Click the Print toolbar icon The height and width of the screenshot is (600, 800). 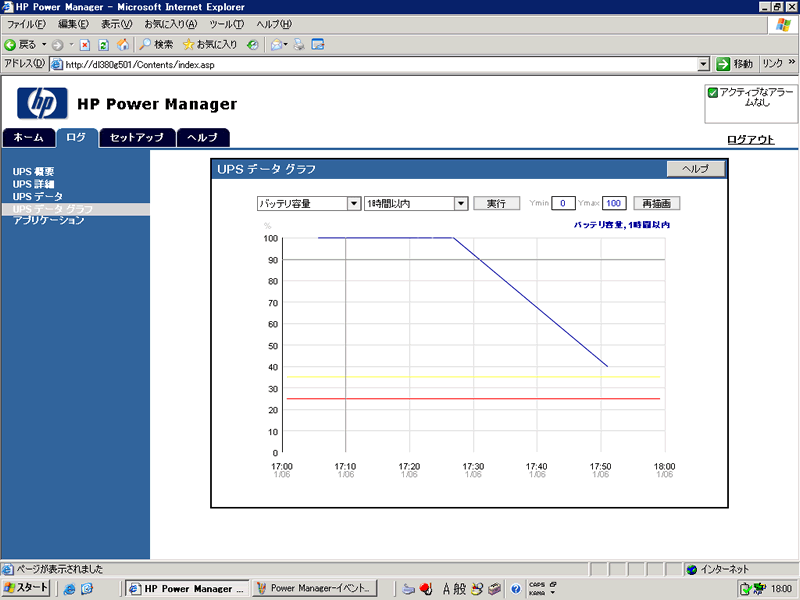[x=300, y=44]
